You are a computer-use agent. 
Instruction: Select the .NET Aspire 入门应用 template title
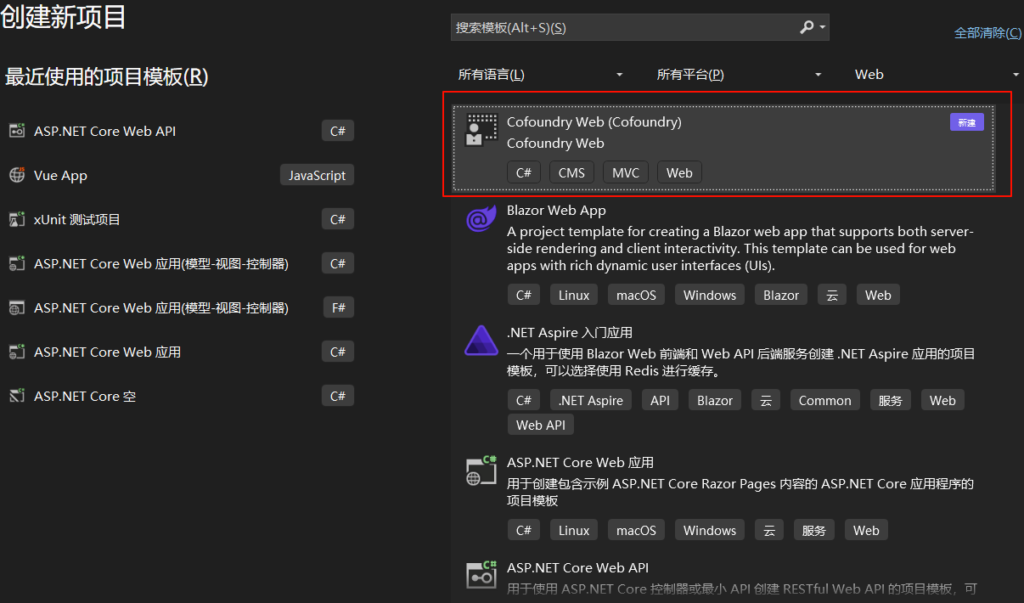569,333
